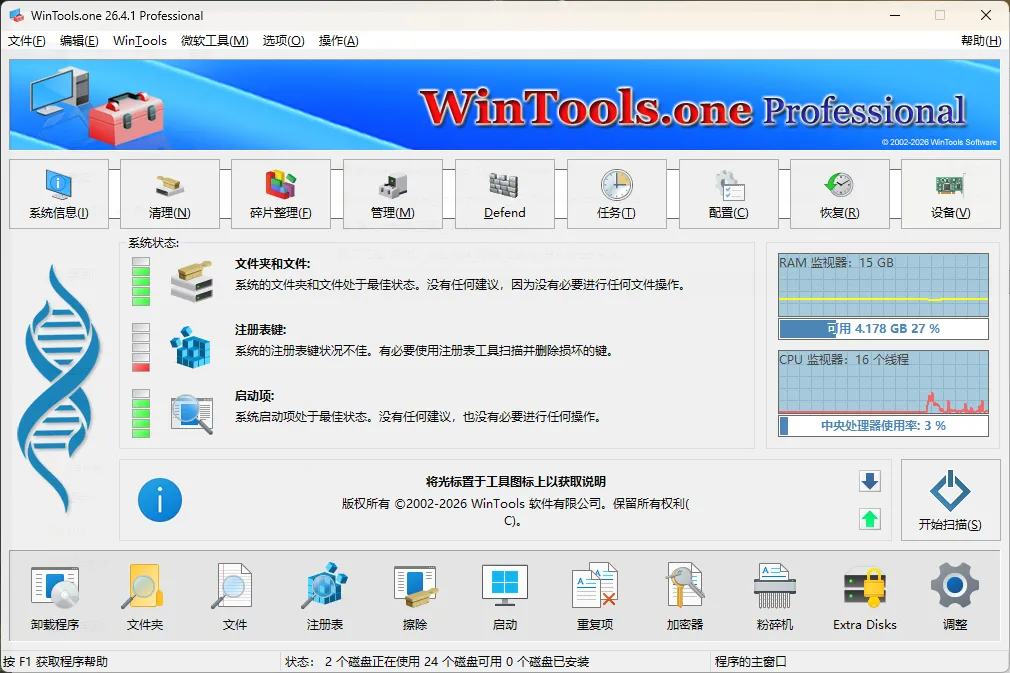Open the Extra Disks tool
This screenshot has height=673, width=1010.
[864, 595]
